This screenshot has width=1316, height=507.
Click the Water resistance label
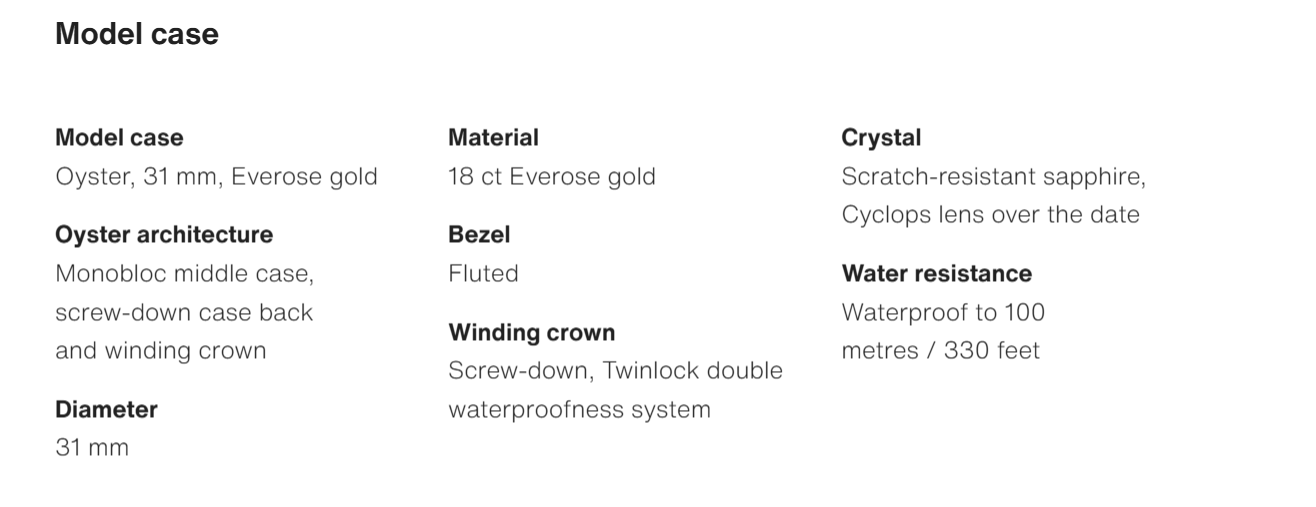point(936,273)
